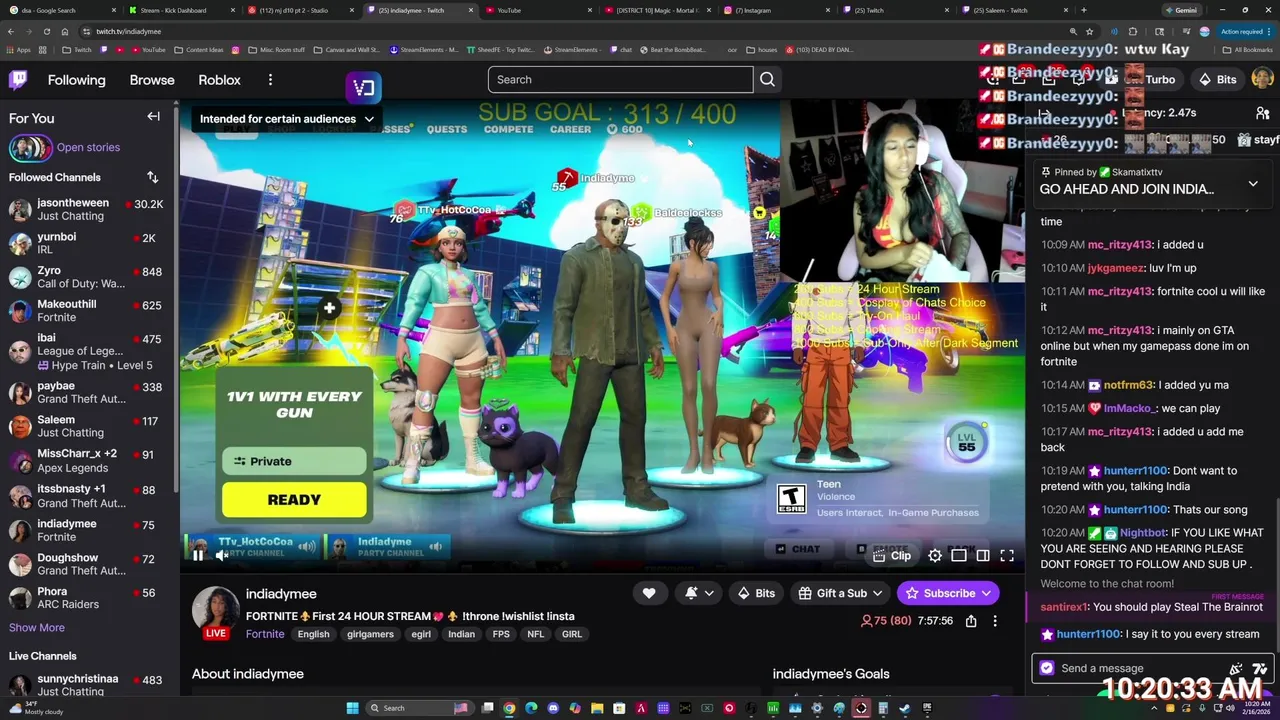The image size is (1280, 720).
Task: Toggle chat collapse from the player
Action: (x=983, y=556)
